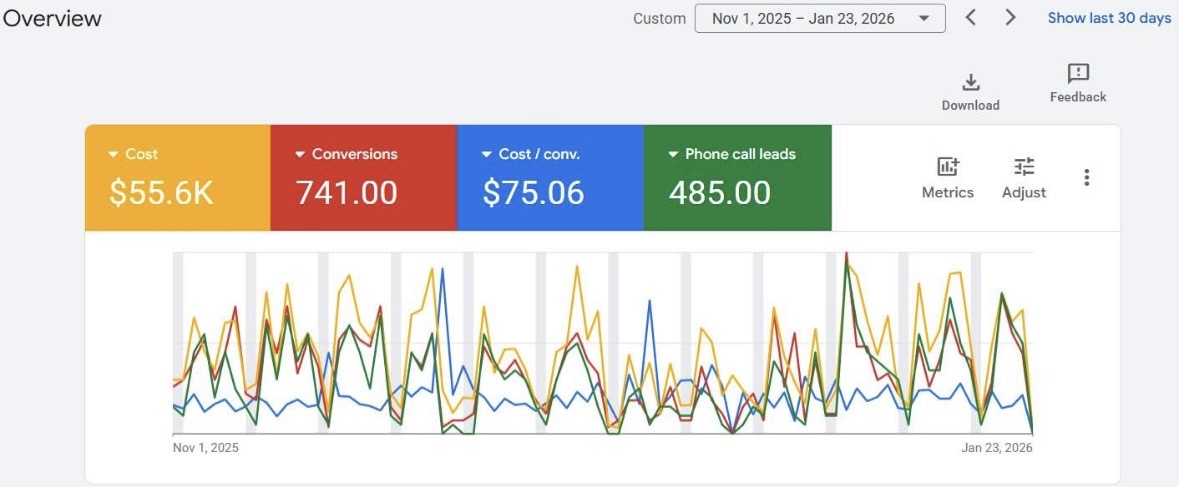Expand the Cost metric dropdown arrow
Image resolution: width=1179 pixels, height=487 pixels.
point(114,155)
